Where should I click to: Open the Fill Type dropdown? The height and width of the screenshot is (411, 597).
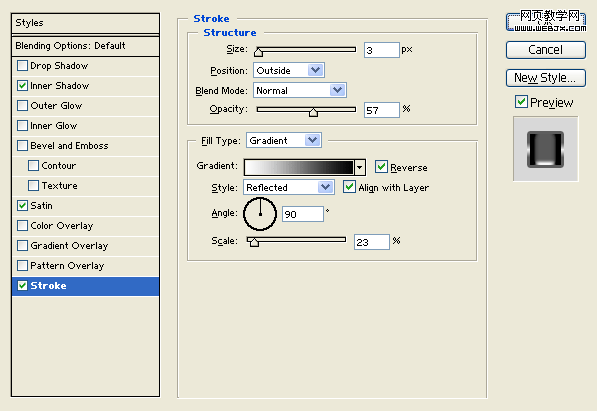click(x=284, y=140)
